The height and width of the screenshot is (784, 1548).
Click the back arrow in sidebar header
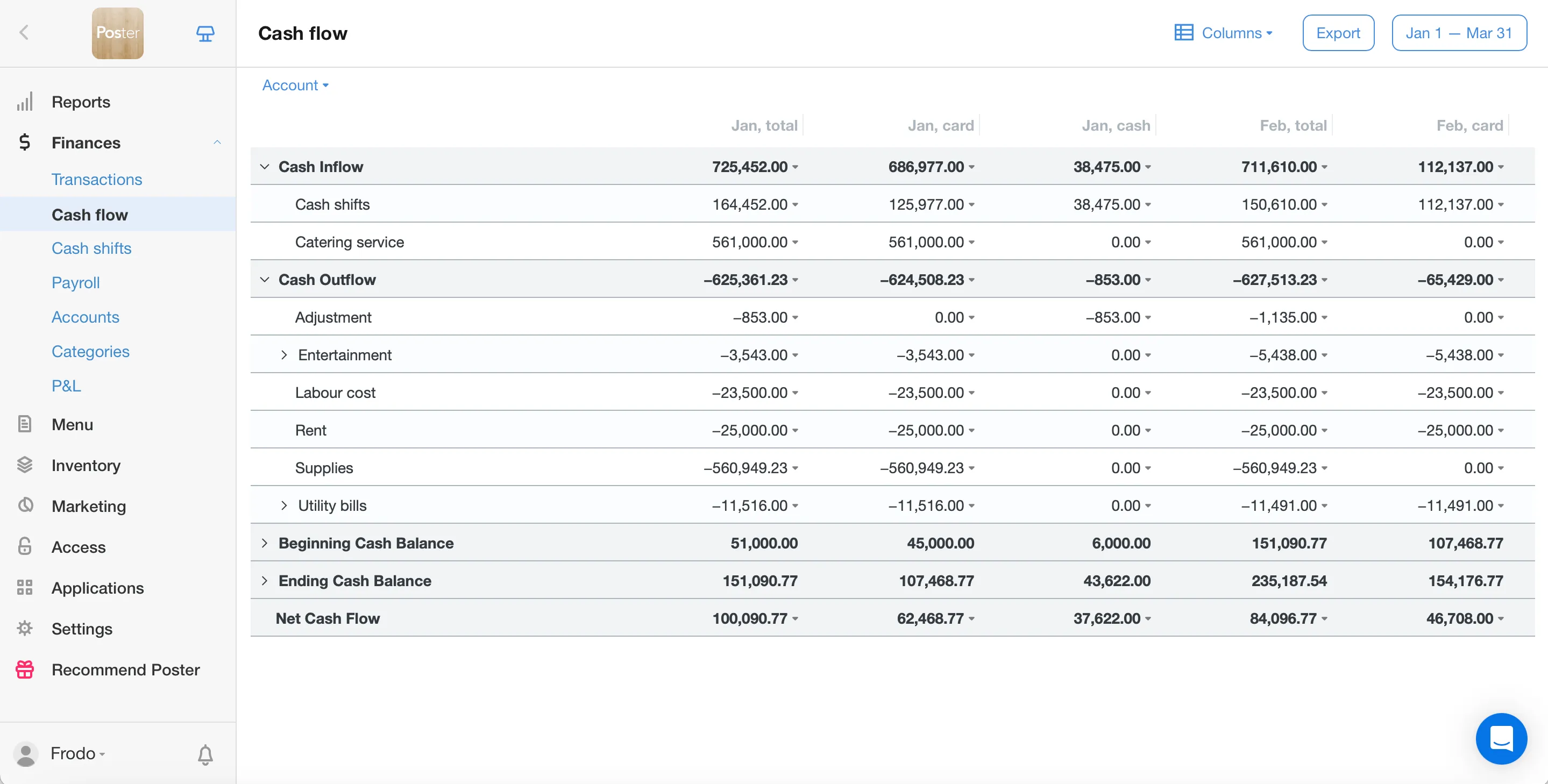24,32
